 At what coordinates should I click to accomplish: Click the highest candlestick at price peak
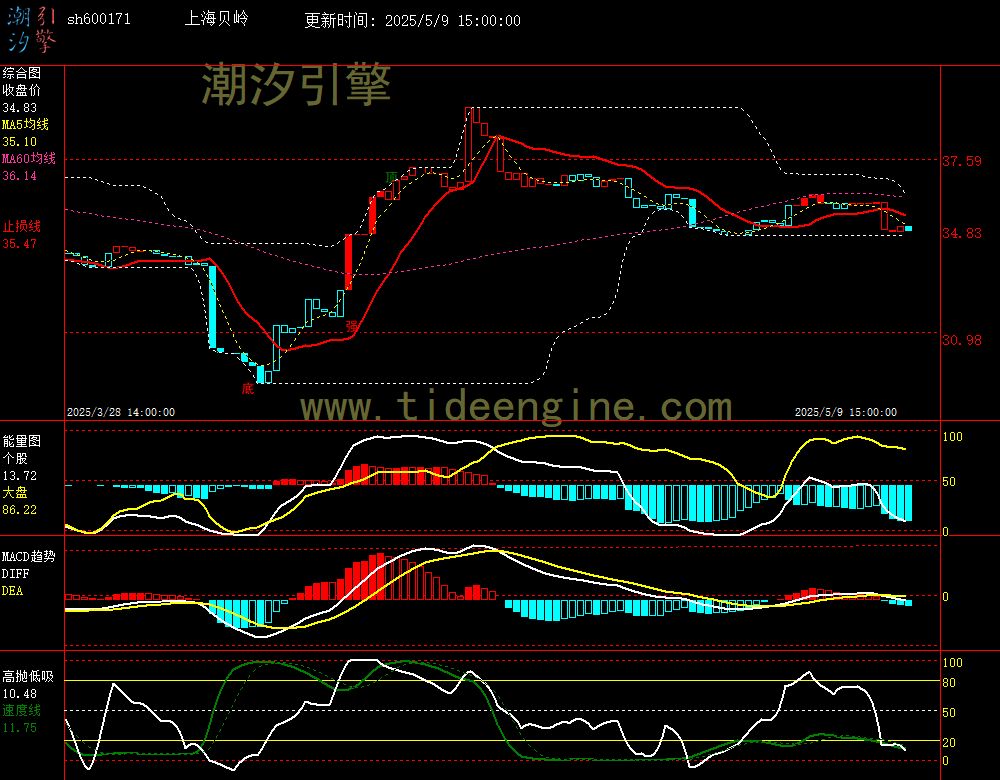coord(469,145)
